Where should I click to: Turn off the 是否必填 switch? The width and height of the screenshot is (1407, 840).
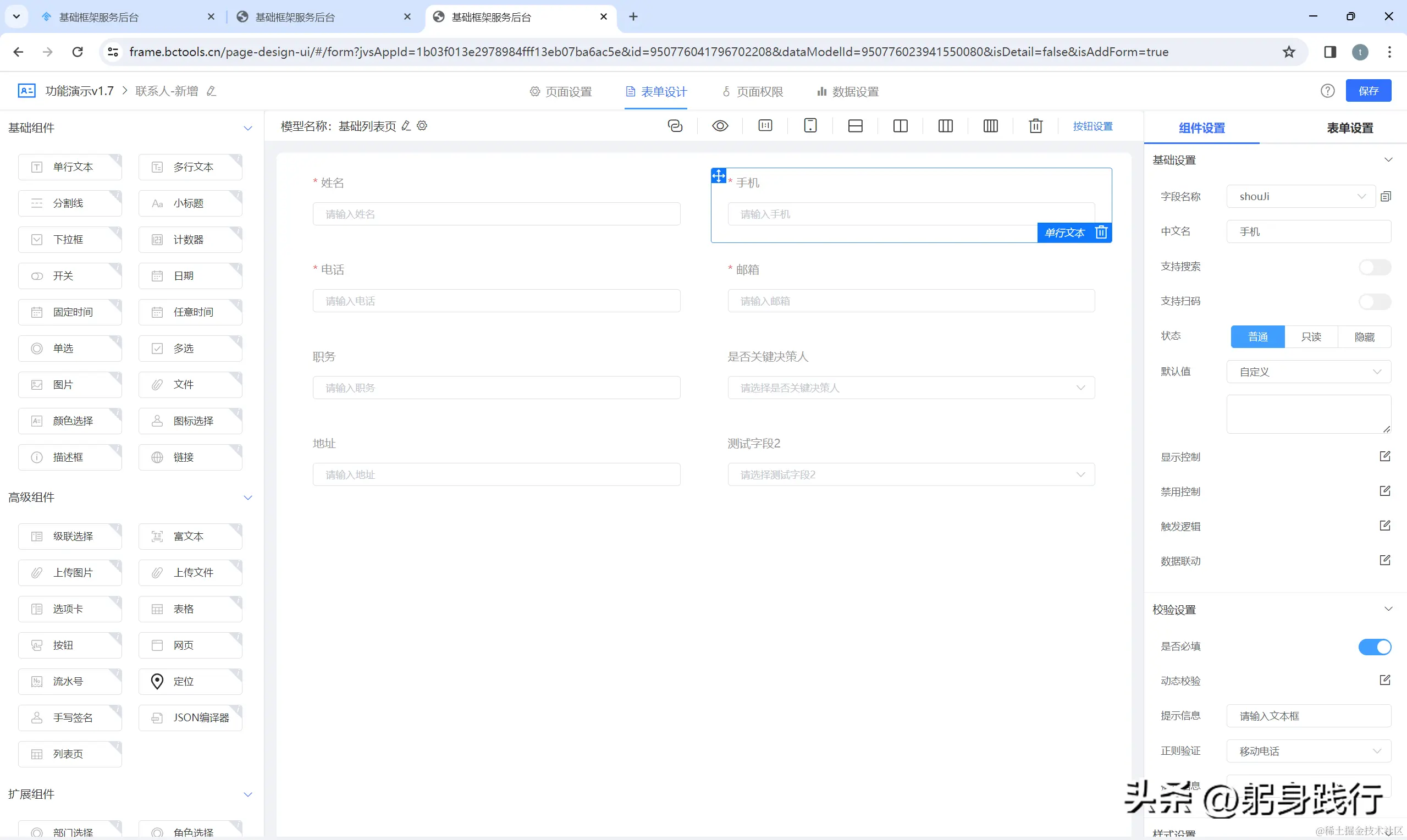(x=1374, y=646)
